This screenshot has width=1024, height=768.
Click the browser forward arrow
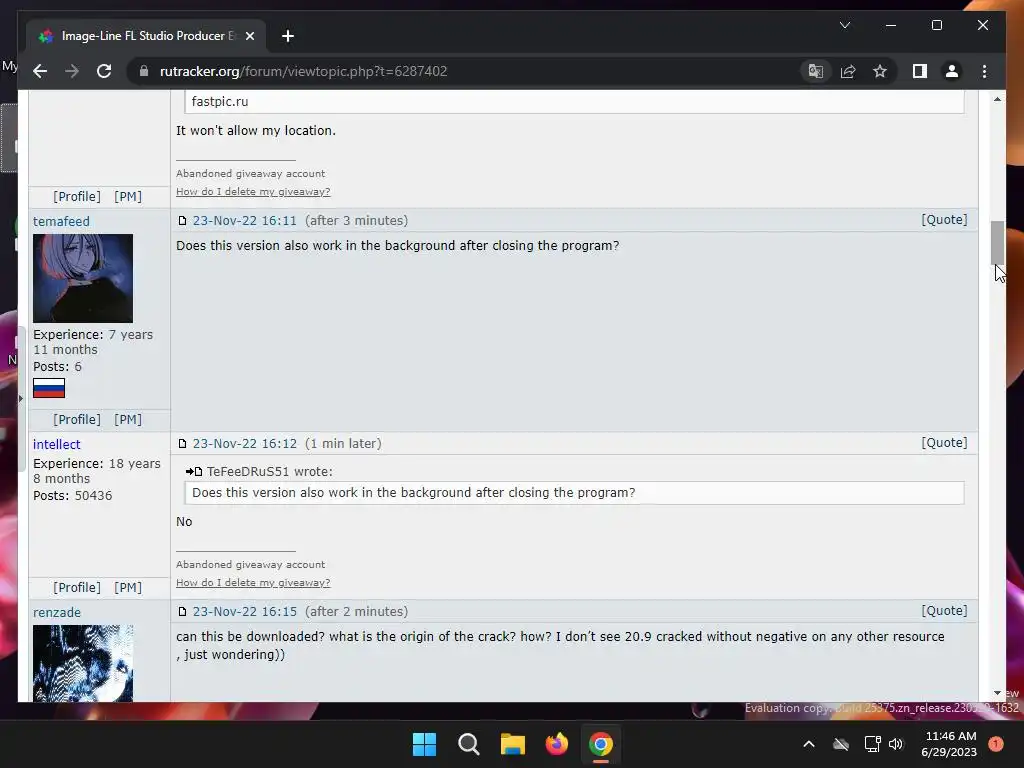(x=72, y=71)
